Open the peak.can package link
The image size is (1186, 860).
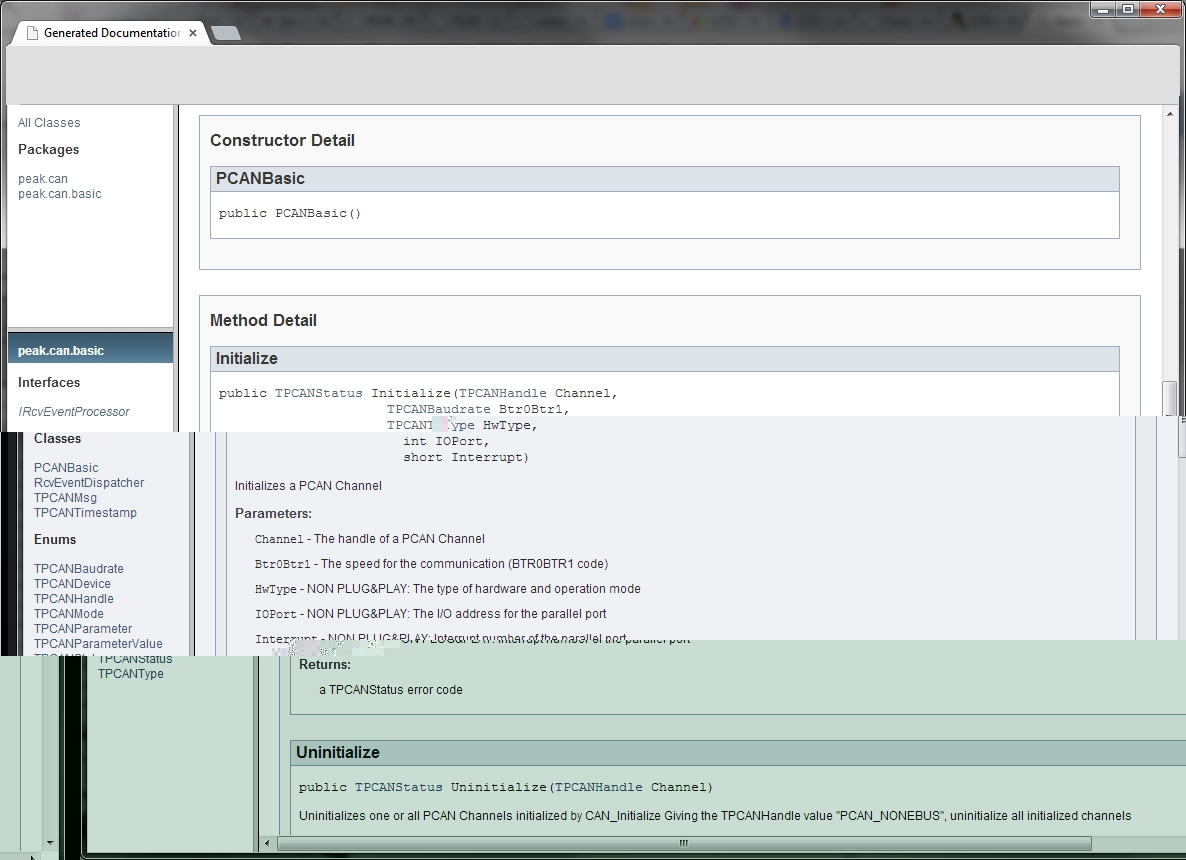point(43,179)
